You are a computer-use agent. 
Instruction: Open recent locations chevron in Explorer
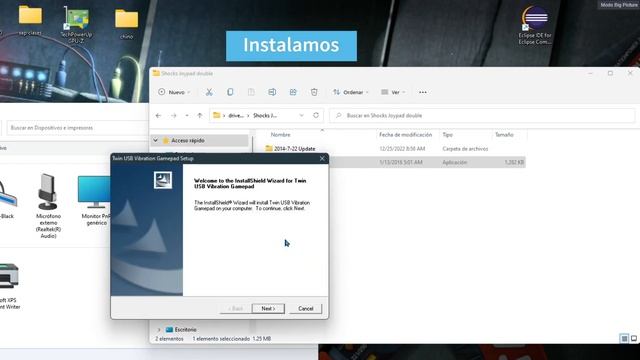click(187, 116)
